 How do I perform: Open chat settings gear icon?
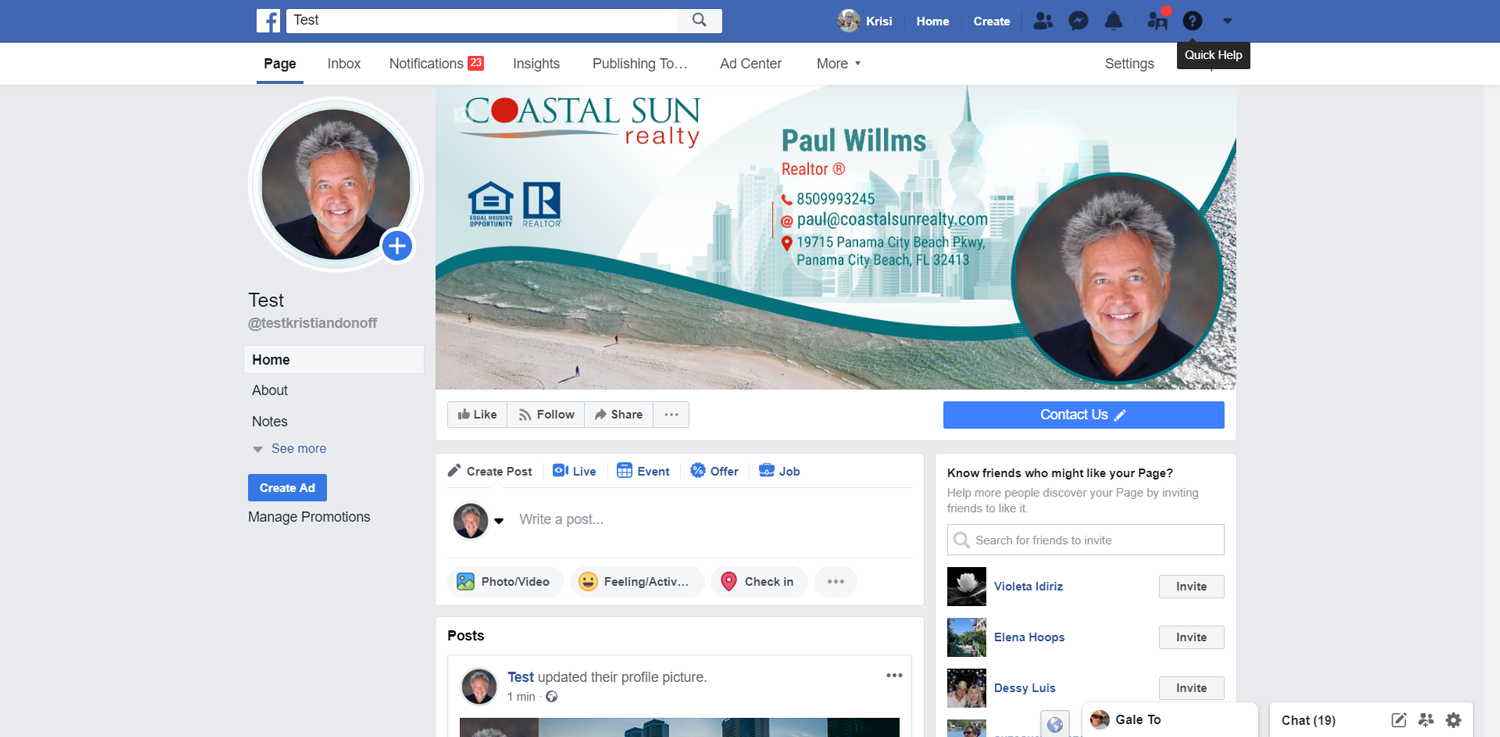pos(1453,720)
